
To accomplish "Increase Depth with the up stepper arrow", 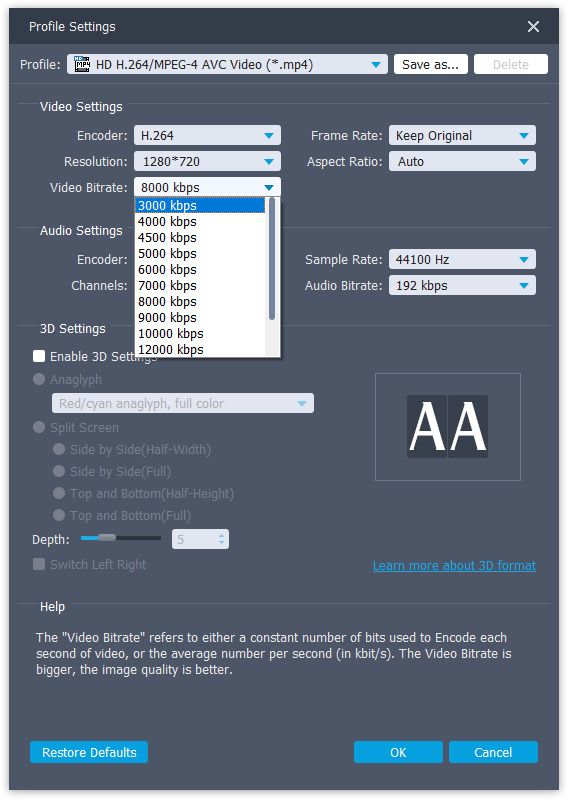I will (221, 536).
